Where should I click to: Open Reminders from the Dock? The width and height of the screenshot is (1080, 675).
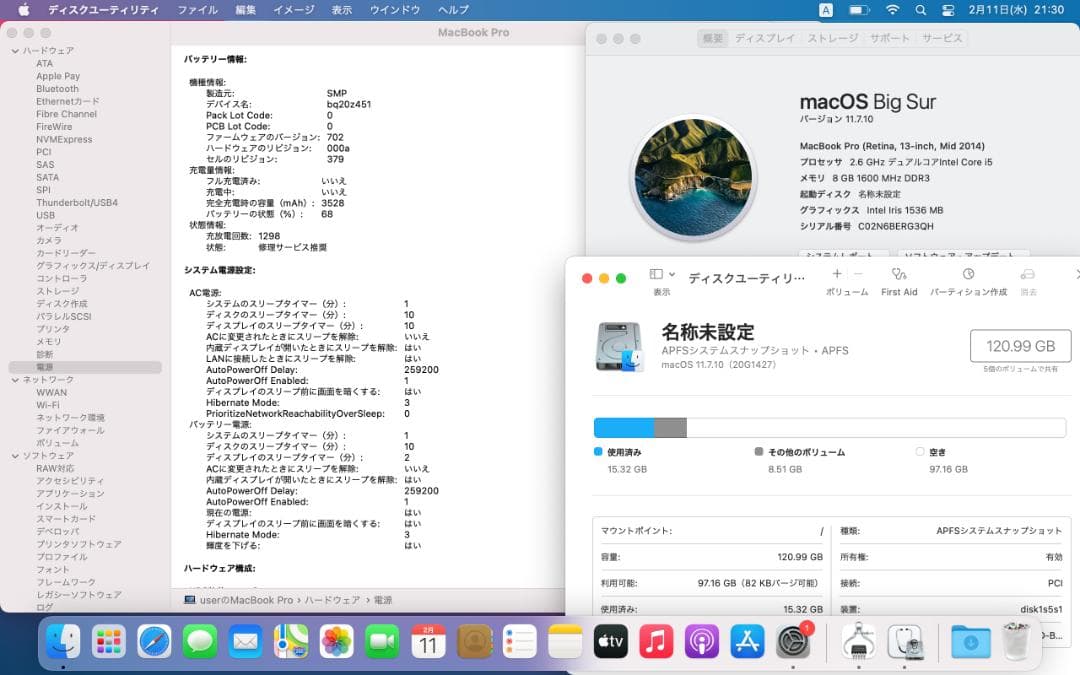point(519,641)
